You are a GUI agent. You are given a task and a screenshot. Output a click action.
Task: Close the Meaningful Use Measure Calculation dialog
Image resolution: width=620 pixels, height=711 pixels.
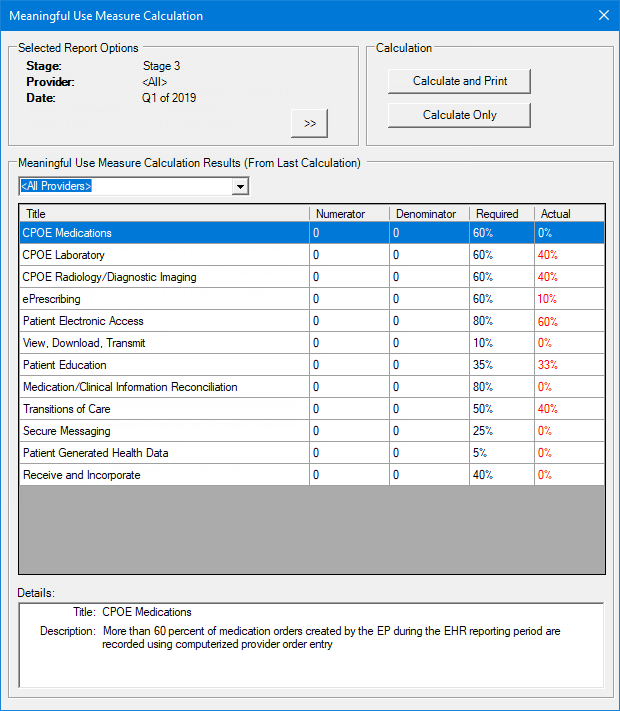coord(602,15)
